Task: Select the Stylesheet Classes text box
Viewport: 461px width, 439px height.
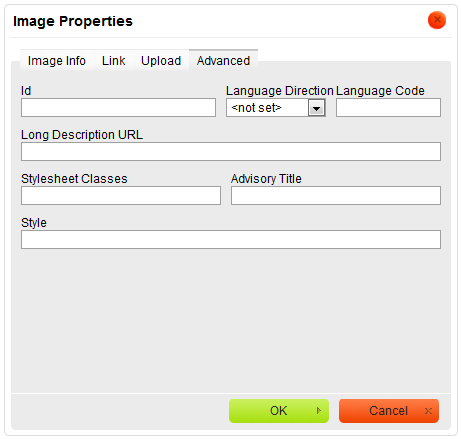Action: pyautogui.click(x=121, y=195)
